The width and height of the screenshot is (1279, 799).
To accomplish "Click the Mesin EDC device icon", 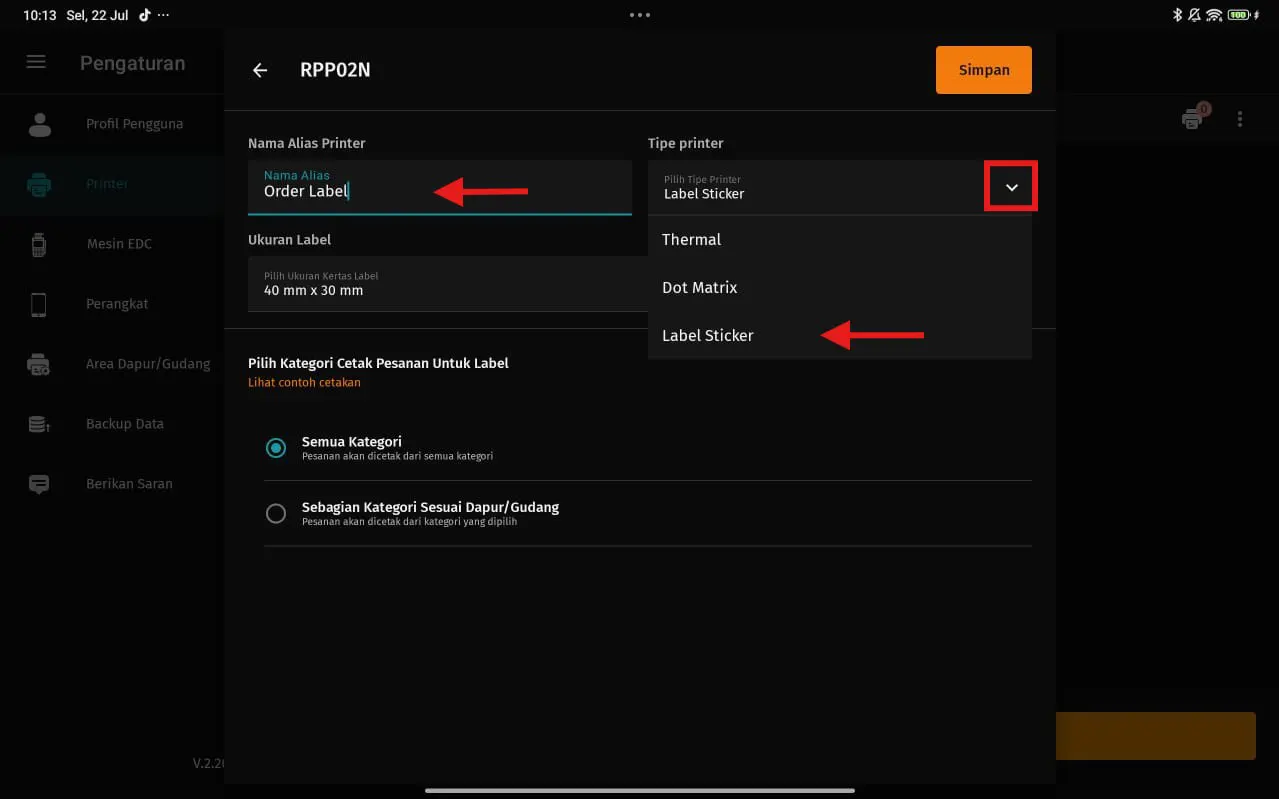I will (39, 244).
